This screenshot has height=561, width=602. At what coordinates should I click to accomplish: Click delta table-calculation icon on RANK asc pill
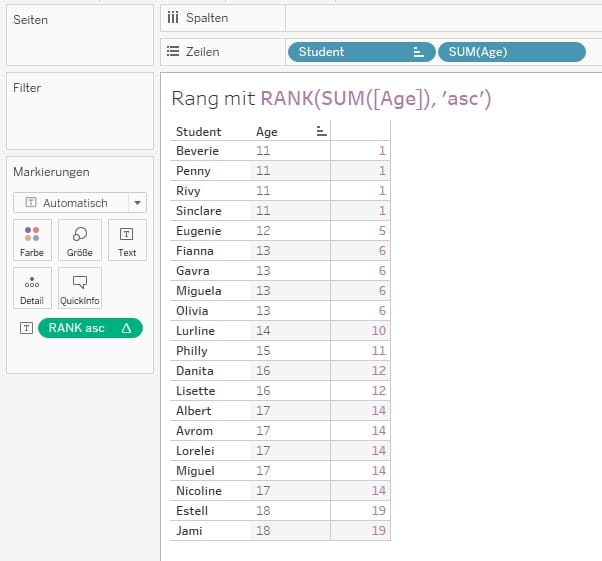click(126, 328)
